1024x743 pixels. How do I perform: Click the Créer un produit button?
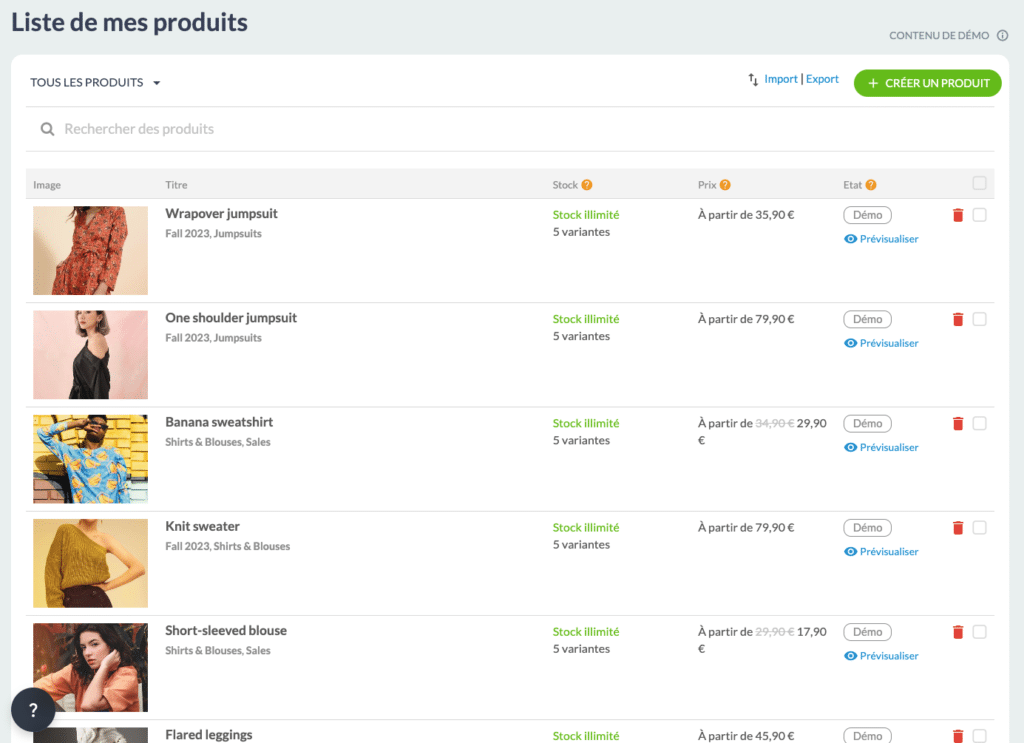(x=927, y=83)
